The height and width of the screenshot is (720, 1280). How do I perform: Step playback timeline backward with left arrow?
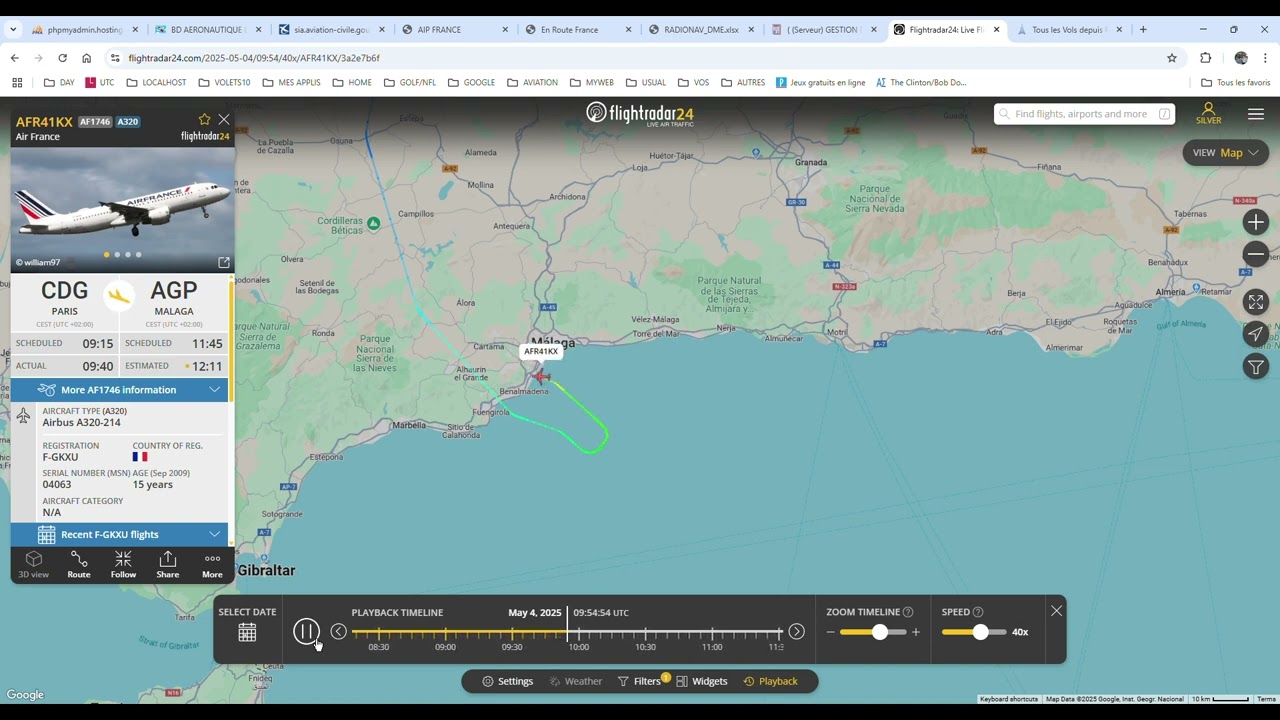click(x=339, y=632)
